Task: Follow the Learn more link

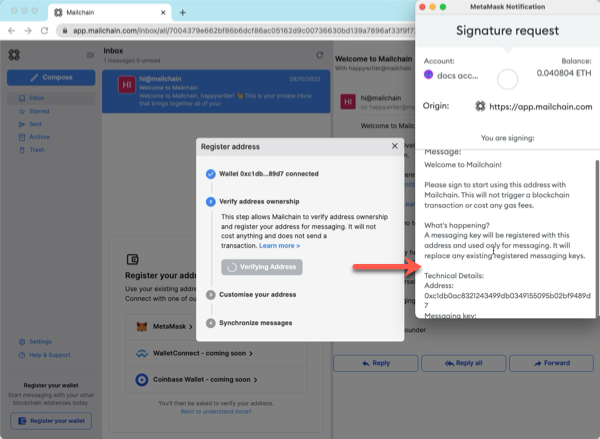Action: point(279,246)
